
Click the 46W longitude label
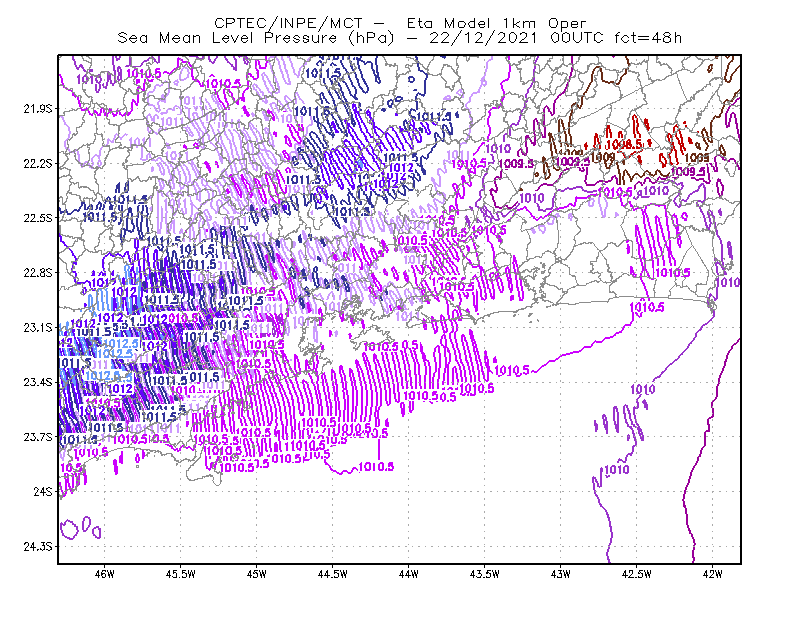(105, 574)
